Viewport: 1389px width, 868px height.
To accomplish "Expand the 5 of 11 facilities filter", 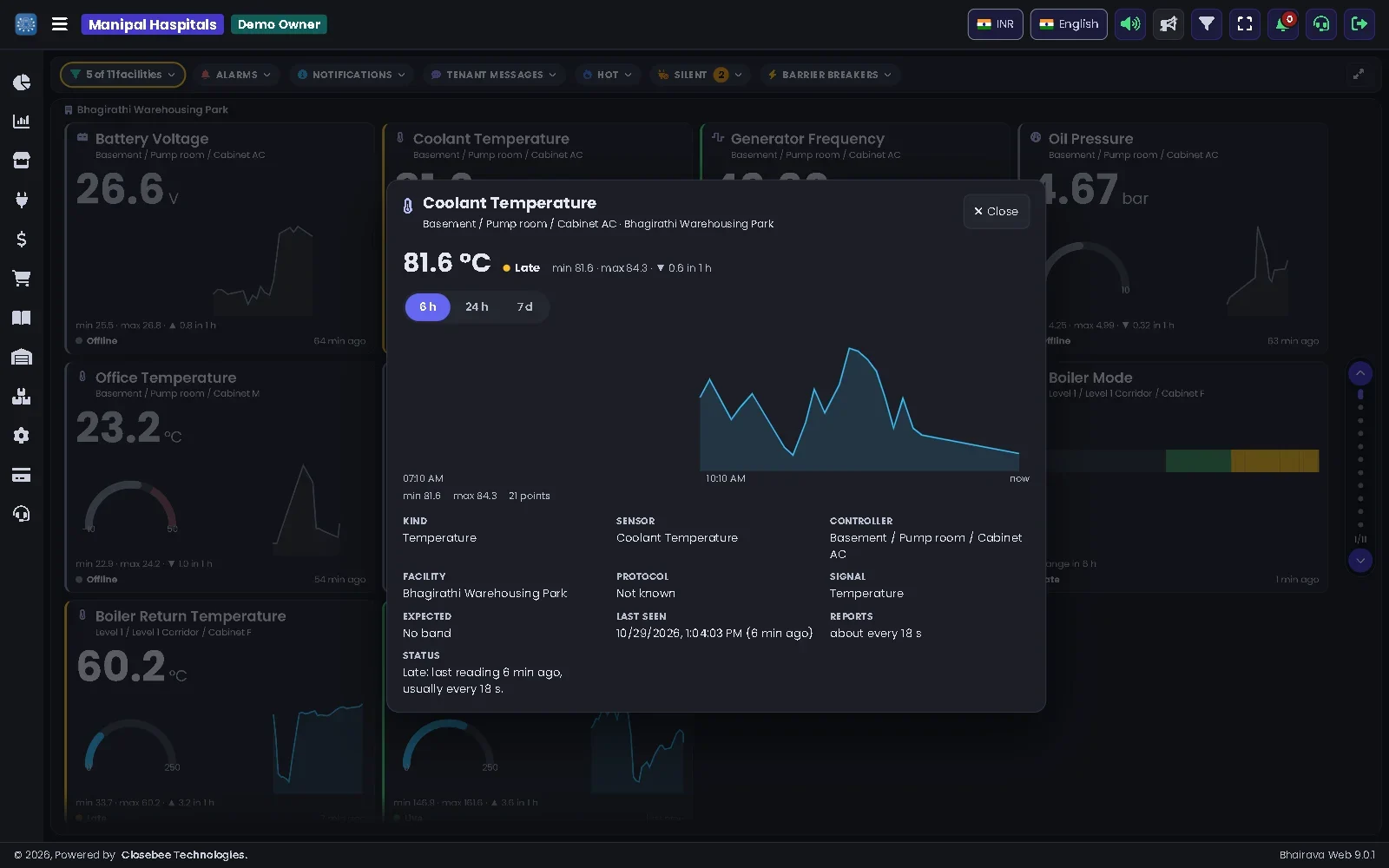I will (122, 75).
